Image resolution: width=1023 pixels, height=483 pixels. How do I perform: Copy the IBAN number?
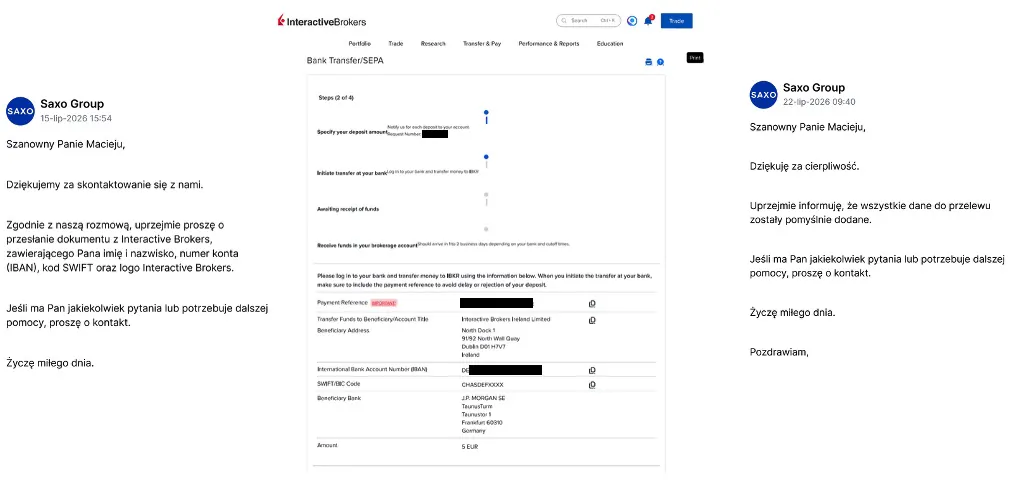click(x=592, y=370)
